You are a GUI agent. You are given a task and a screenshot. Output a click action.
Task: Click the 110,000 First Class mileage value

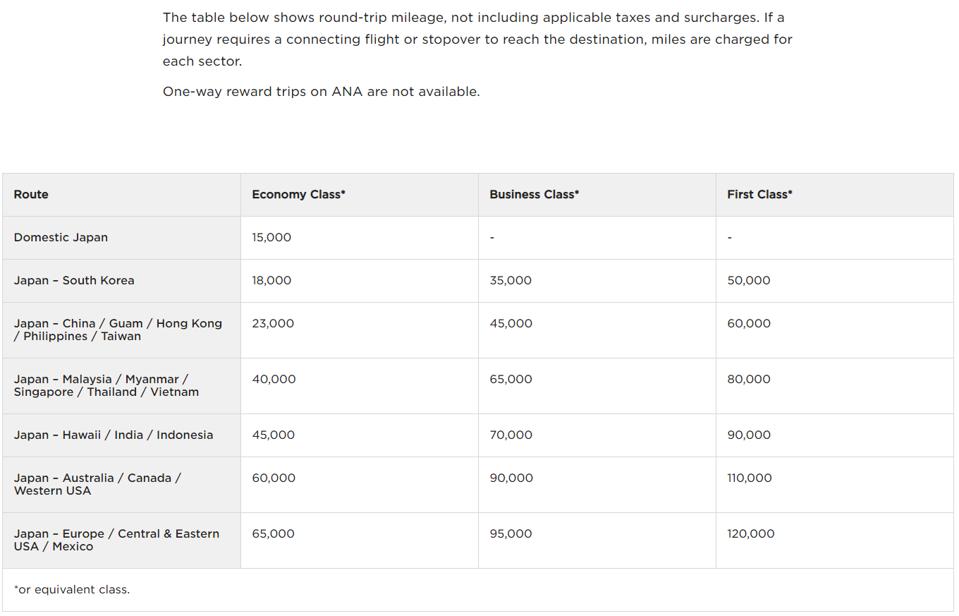(x=749, y=478)
